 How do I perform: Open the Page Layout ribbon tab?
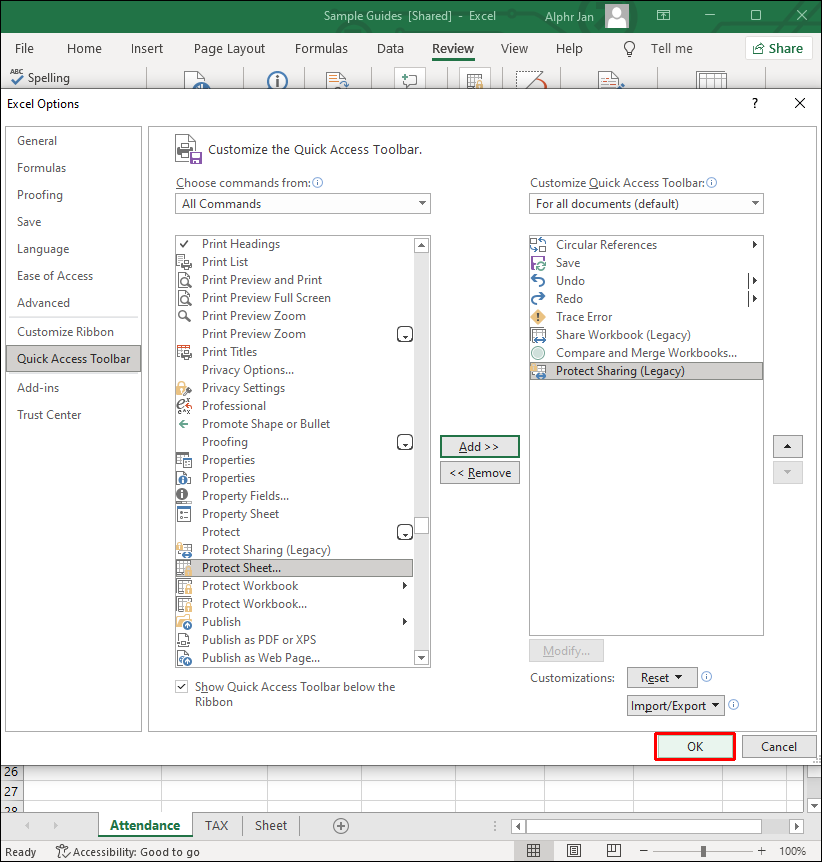pos(229,49)
